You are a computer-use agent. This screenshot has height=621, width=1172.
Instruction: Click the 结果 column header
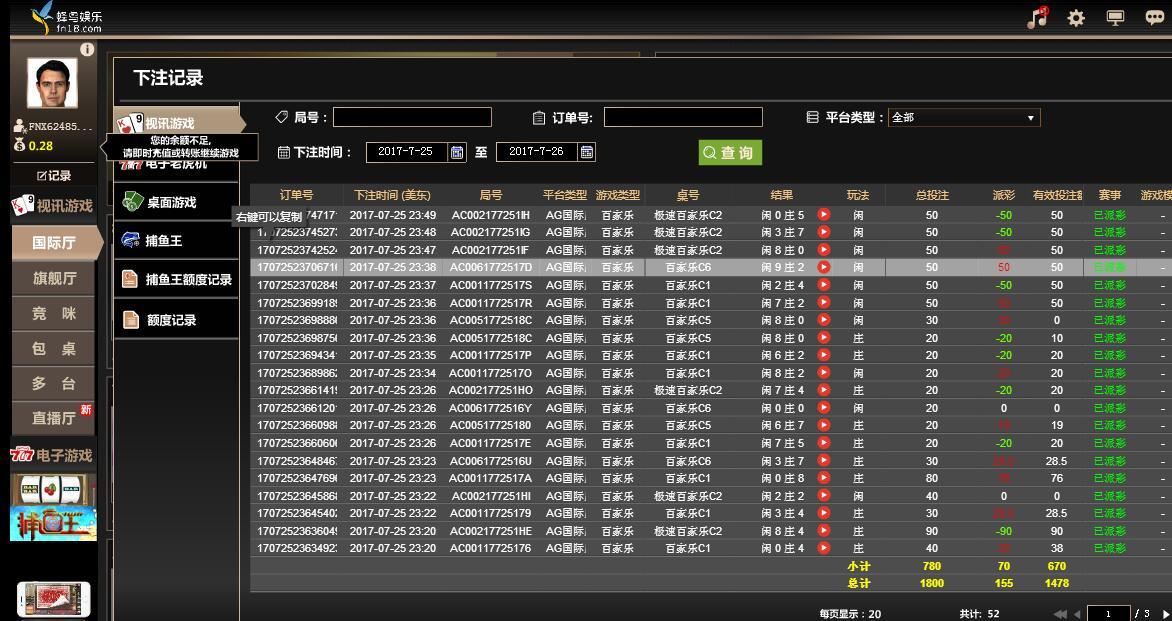point(782,195)
